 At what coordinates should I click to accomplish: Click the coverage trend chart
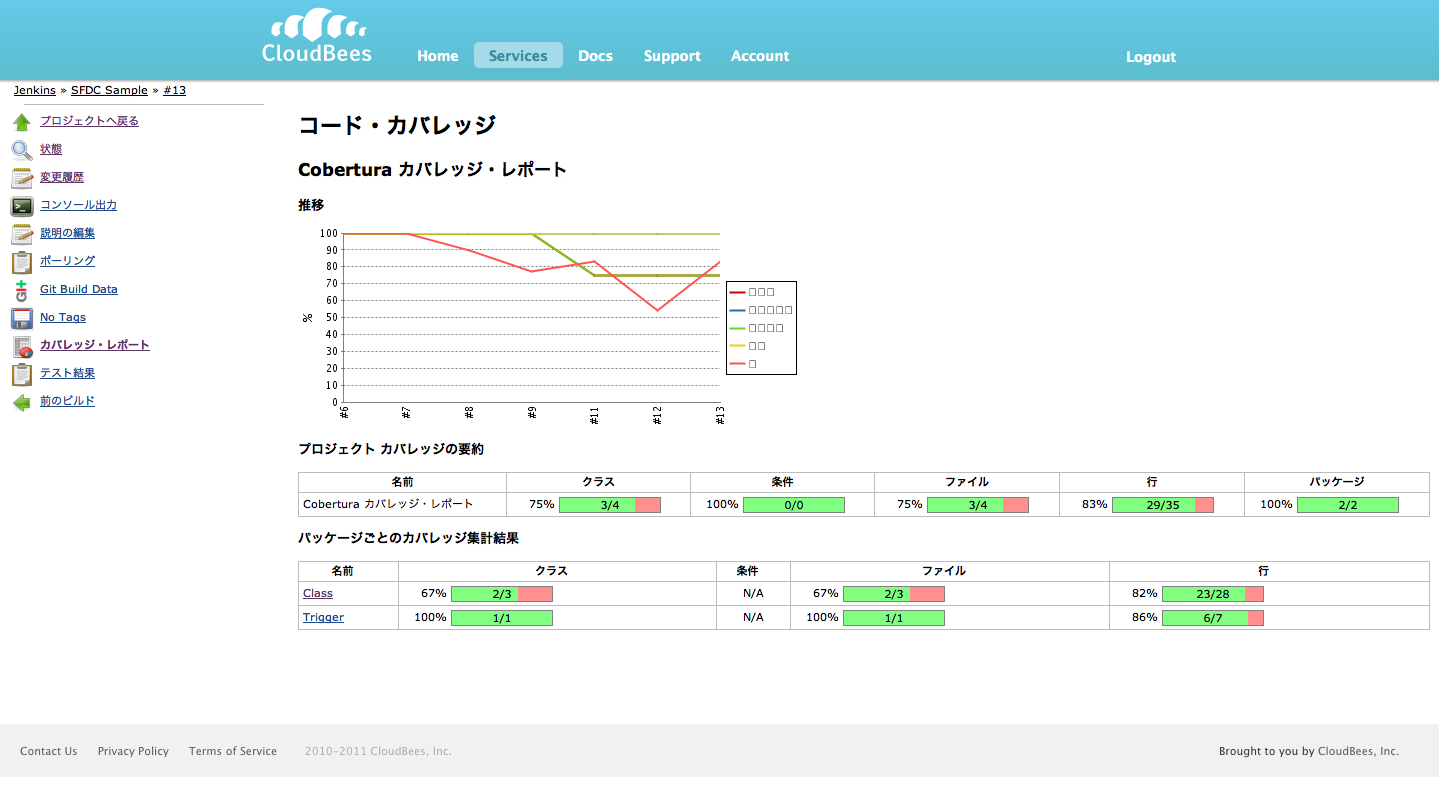point(548,327)
